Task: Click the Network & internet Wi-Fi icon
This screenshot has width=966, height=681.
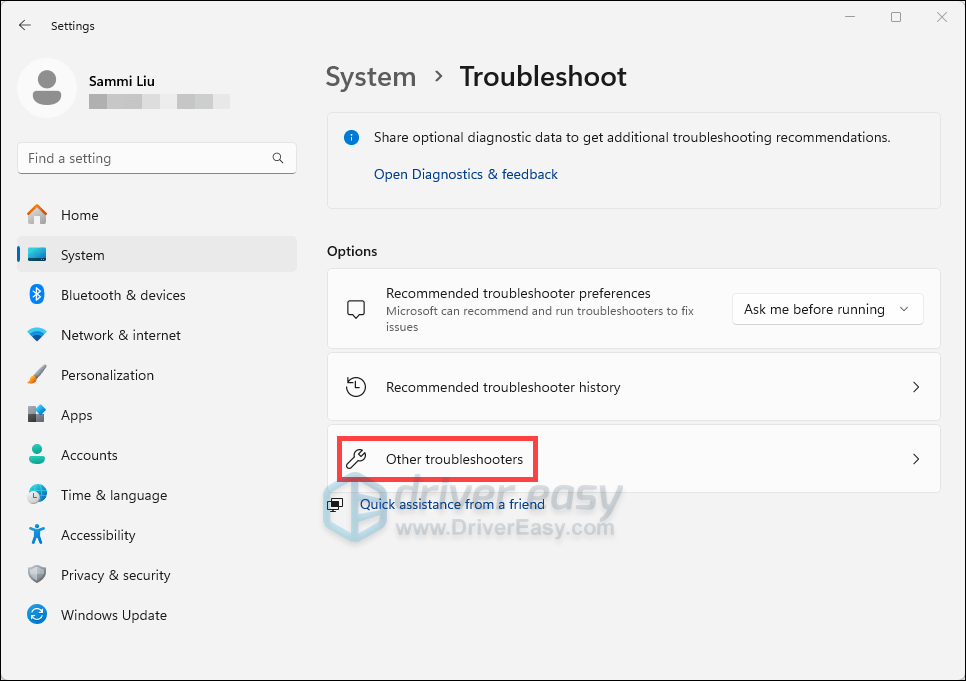Action: coord(37,335)
